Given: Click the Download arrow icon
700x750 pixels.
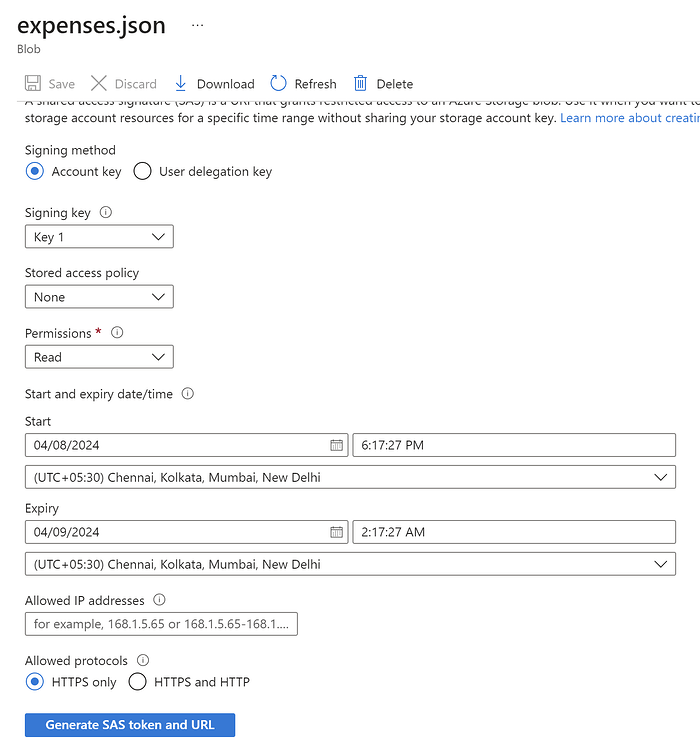Looking at the screenshot, I should (x=180, y=83).
